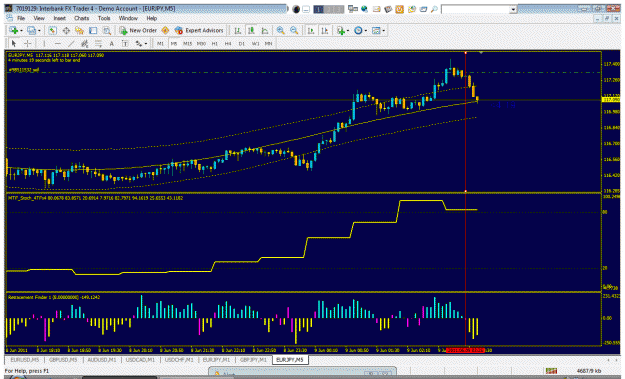This screenshot has width=625, height=379.
Task: Click the envelope mail icon in title bar
Action: (x=376, y=9)
